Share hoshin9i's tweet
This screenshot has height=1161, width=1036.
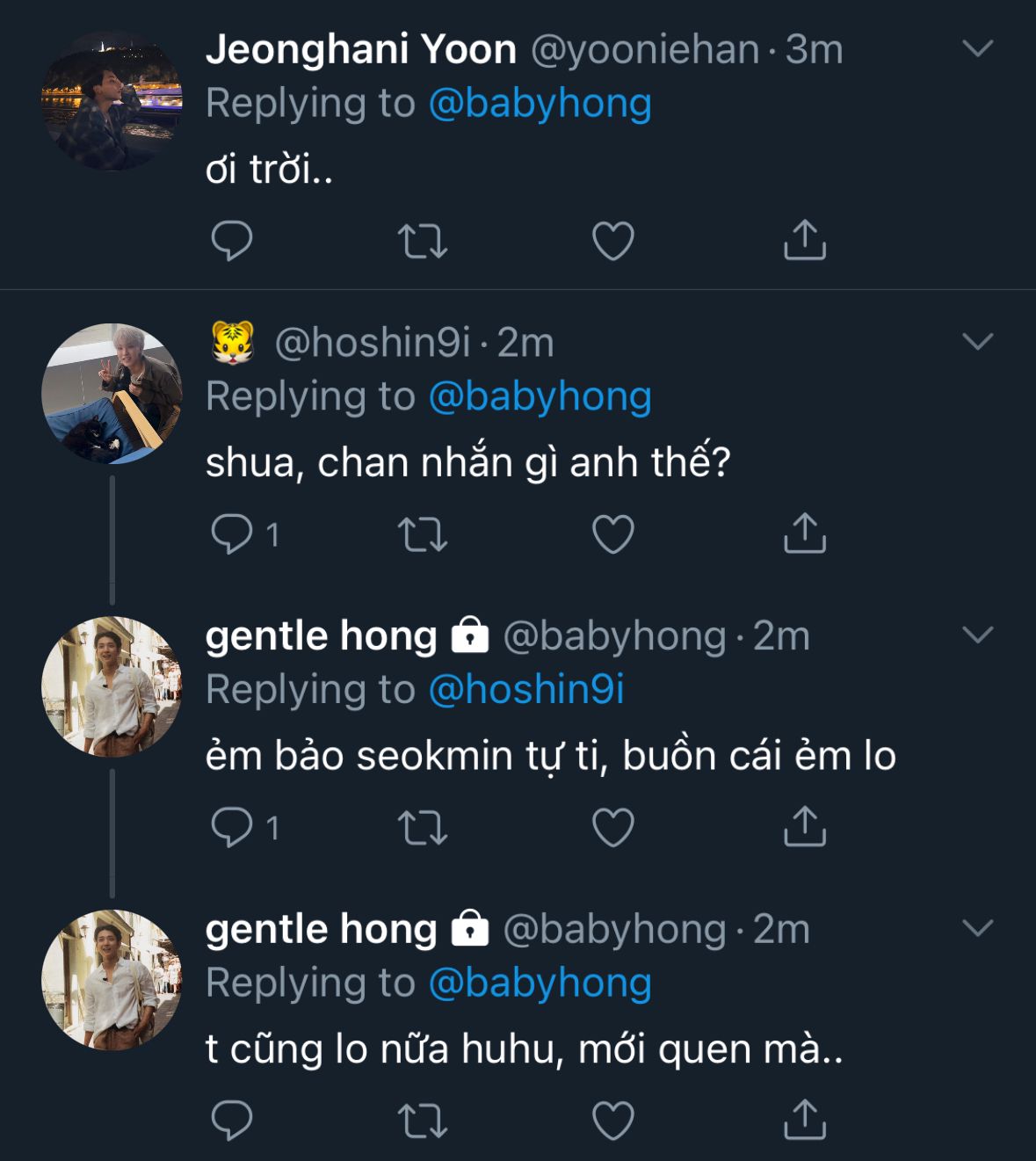pyautogui.click(x=804, y=533)
